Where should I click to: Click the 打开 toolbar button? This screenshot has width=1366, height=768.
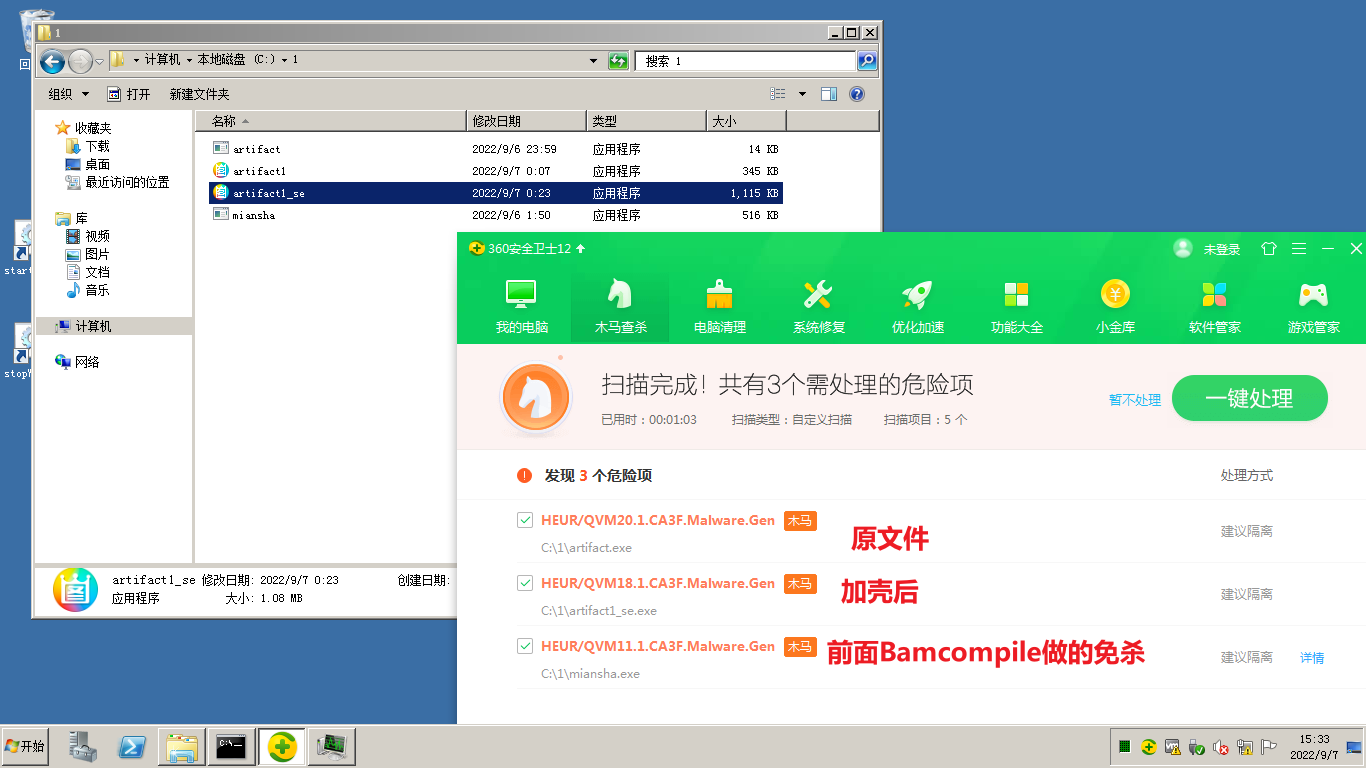(x=129, y=94)
